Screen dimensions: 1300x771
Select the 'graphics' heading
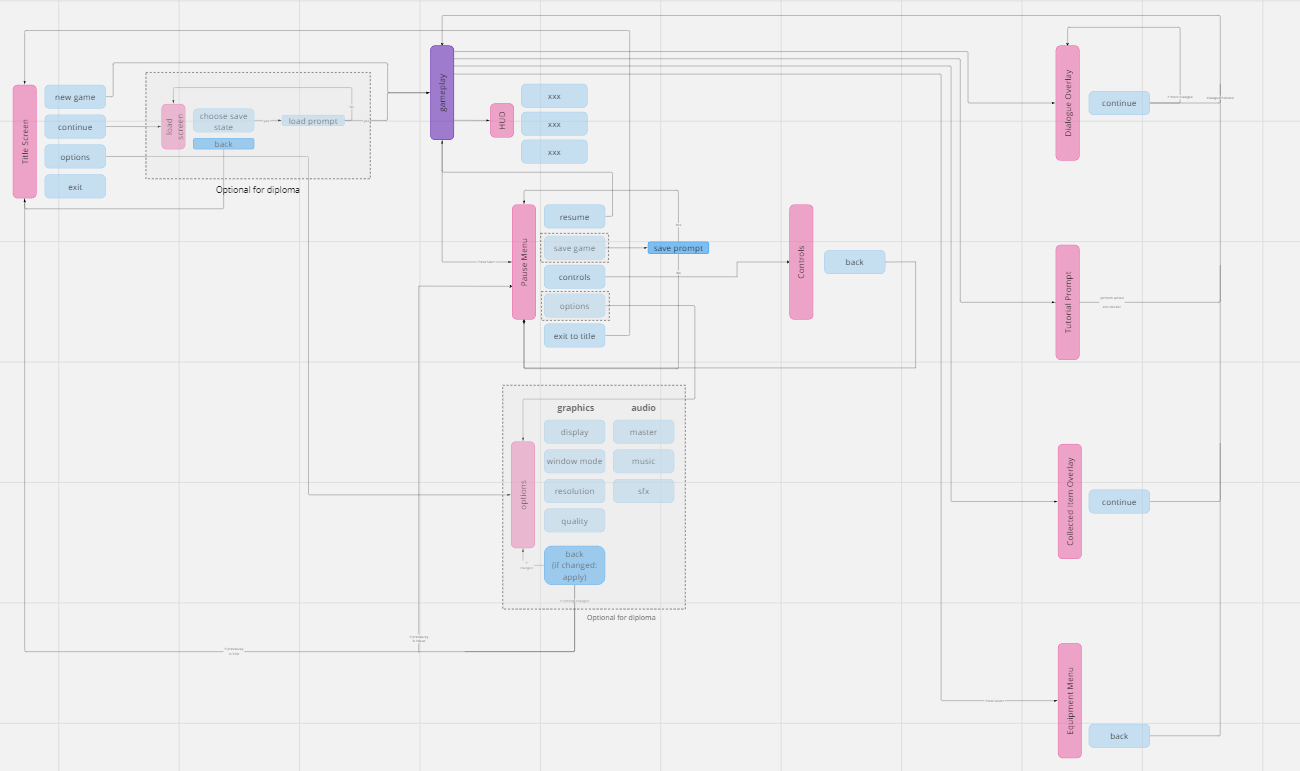click(x=575, y=408)
